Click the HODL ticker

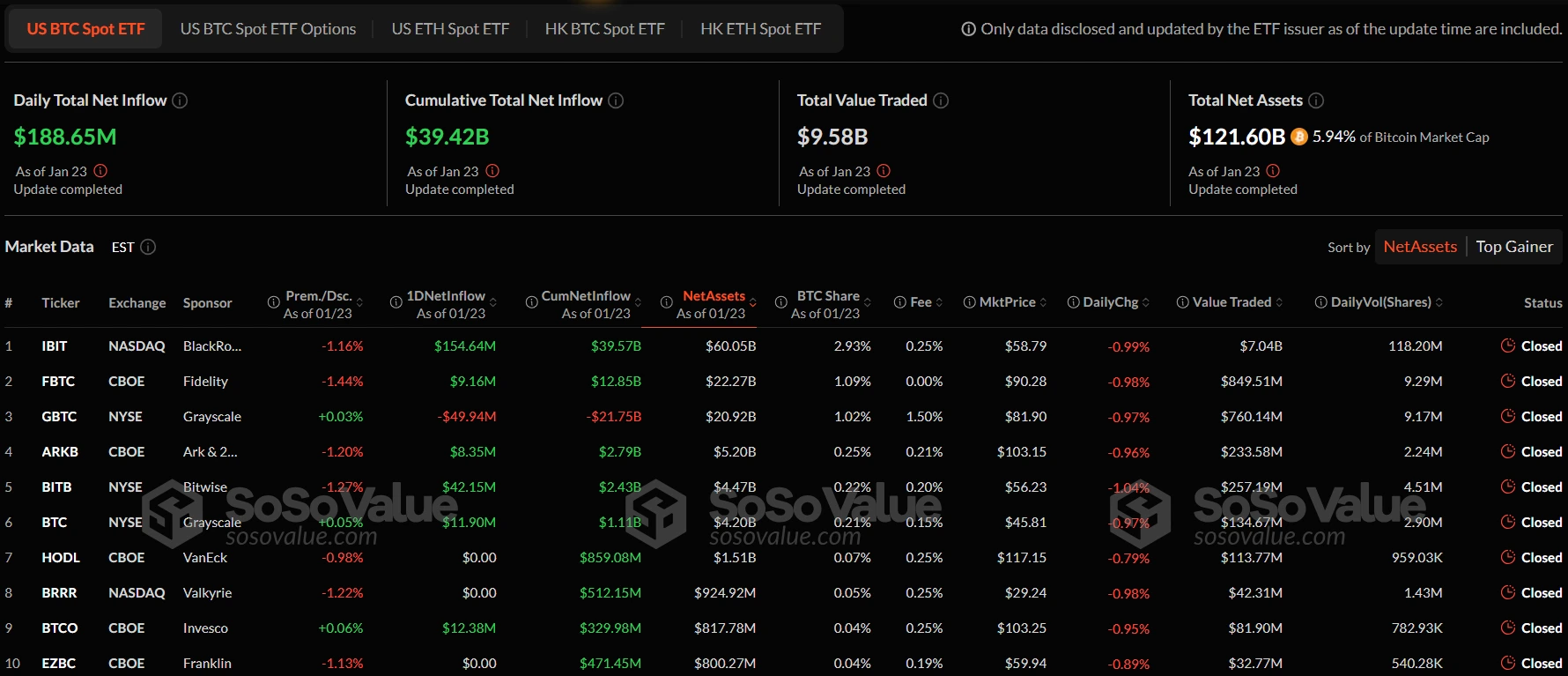[61, 558]
